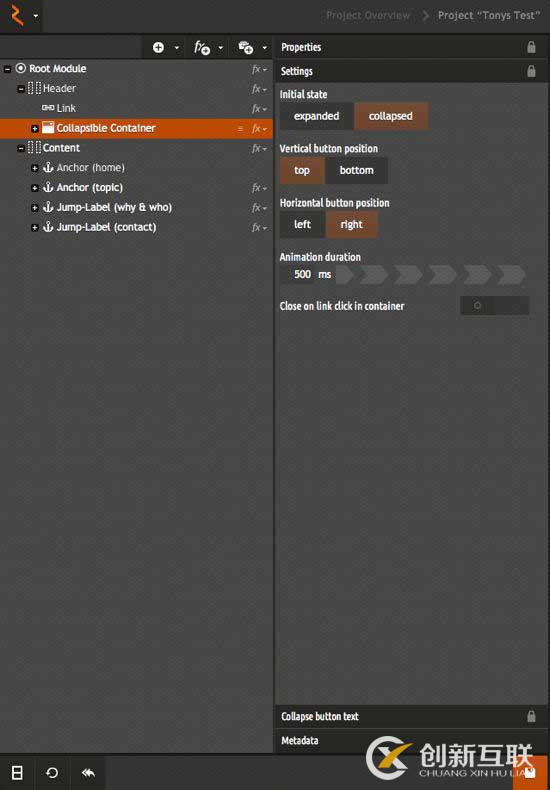Click lock icon on Collapse button text
This screenshot has width=550, height=790.
point(531,716)
